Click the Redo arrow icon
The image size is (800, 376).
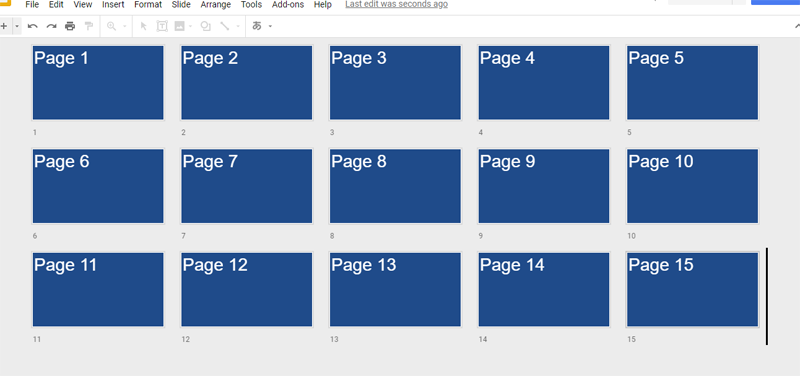(x=51, y=26)
